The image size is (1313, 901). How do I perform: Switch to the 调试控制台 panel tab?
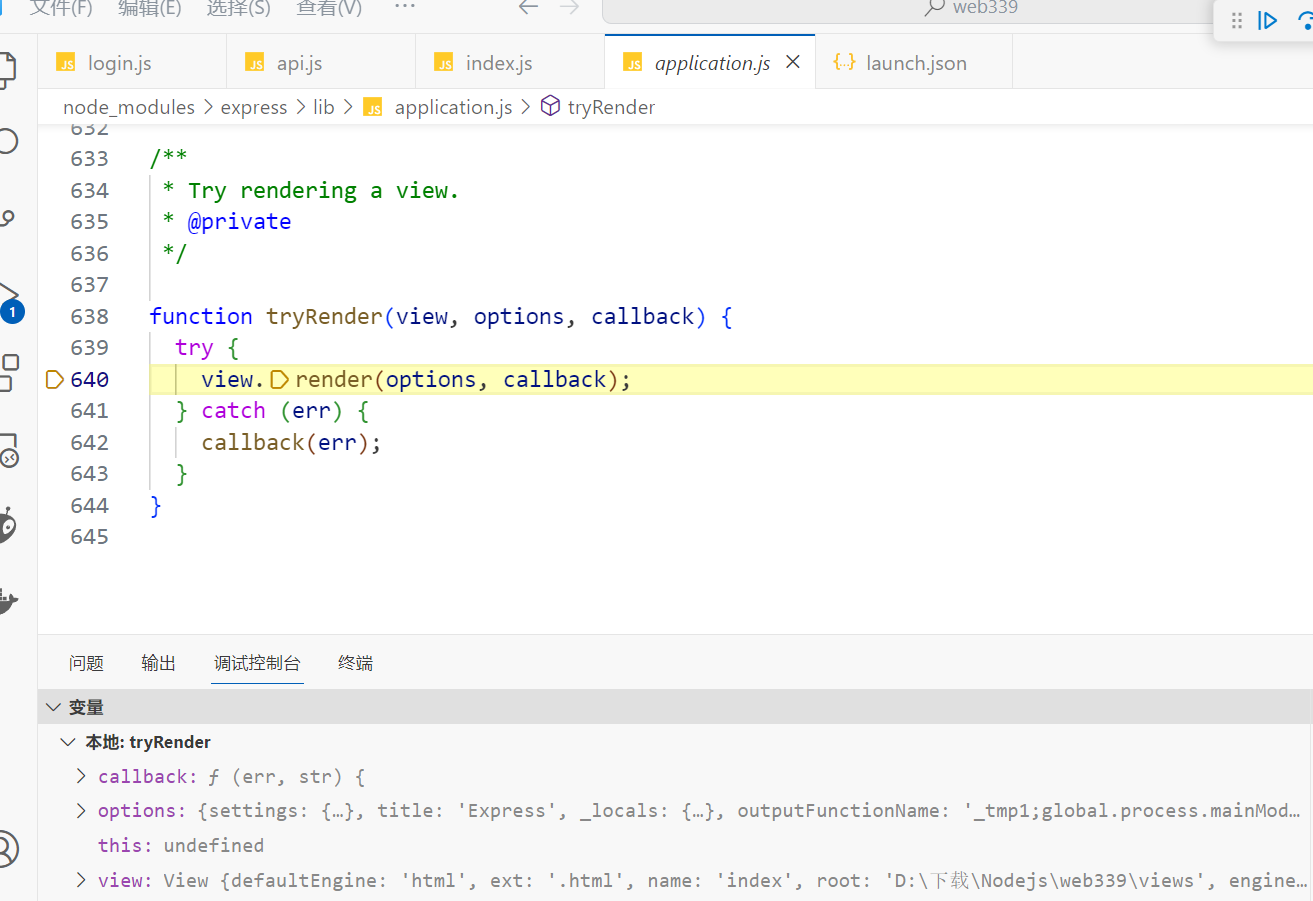click(257, 663)
